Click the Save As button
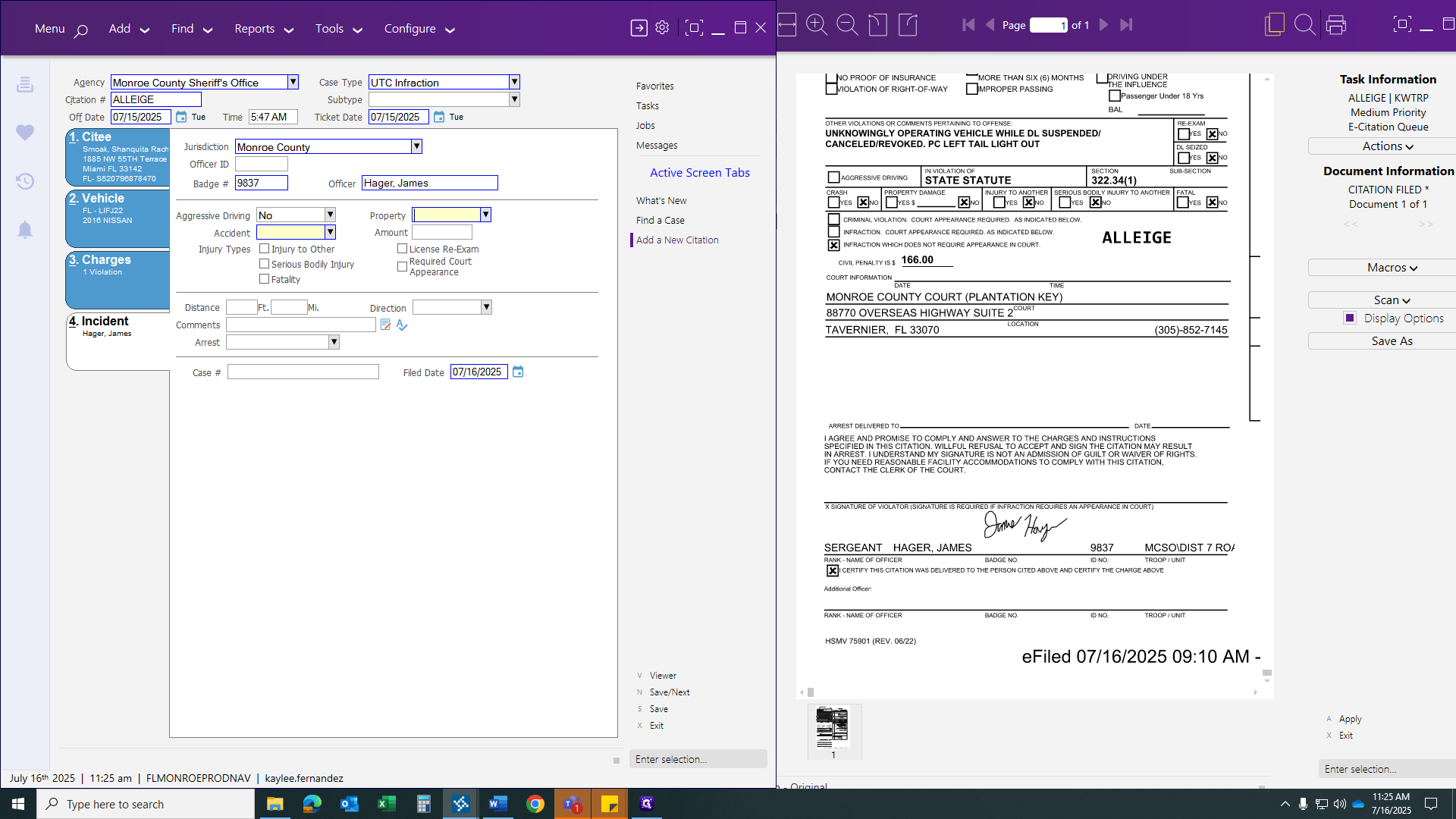The image size is (1456, 819). (1391, 341)
